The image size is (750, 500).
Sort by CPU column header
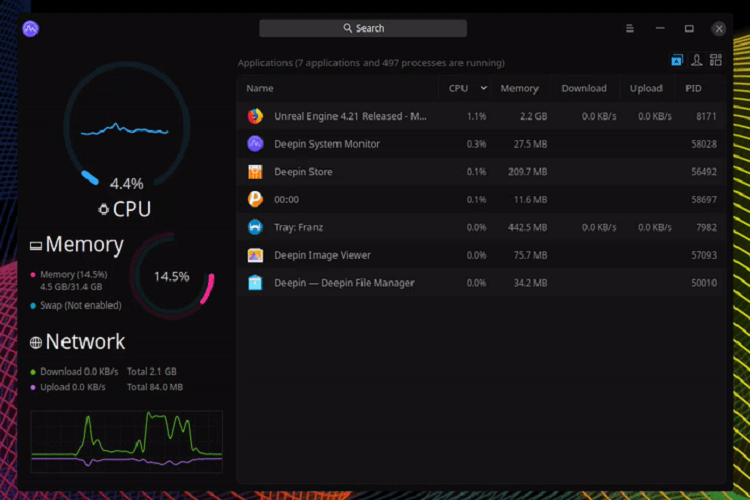pyautogui.click(x=458, y=89)
